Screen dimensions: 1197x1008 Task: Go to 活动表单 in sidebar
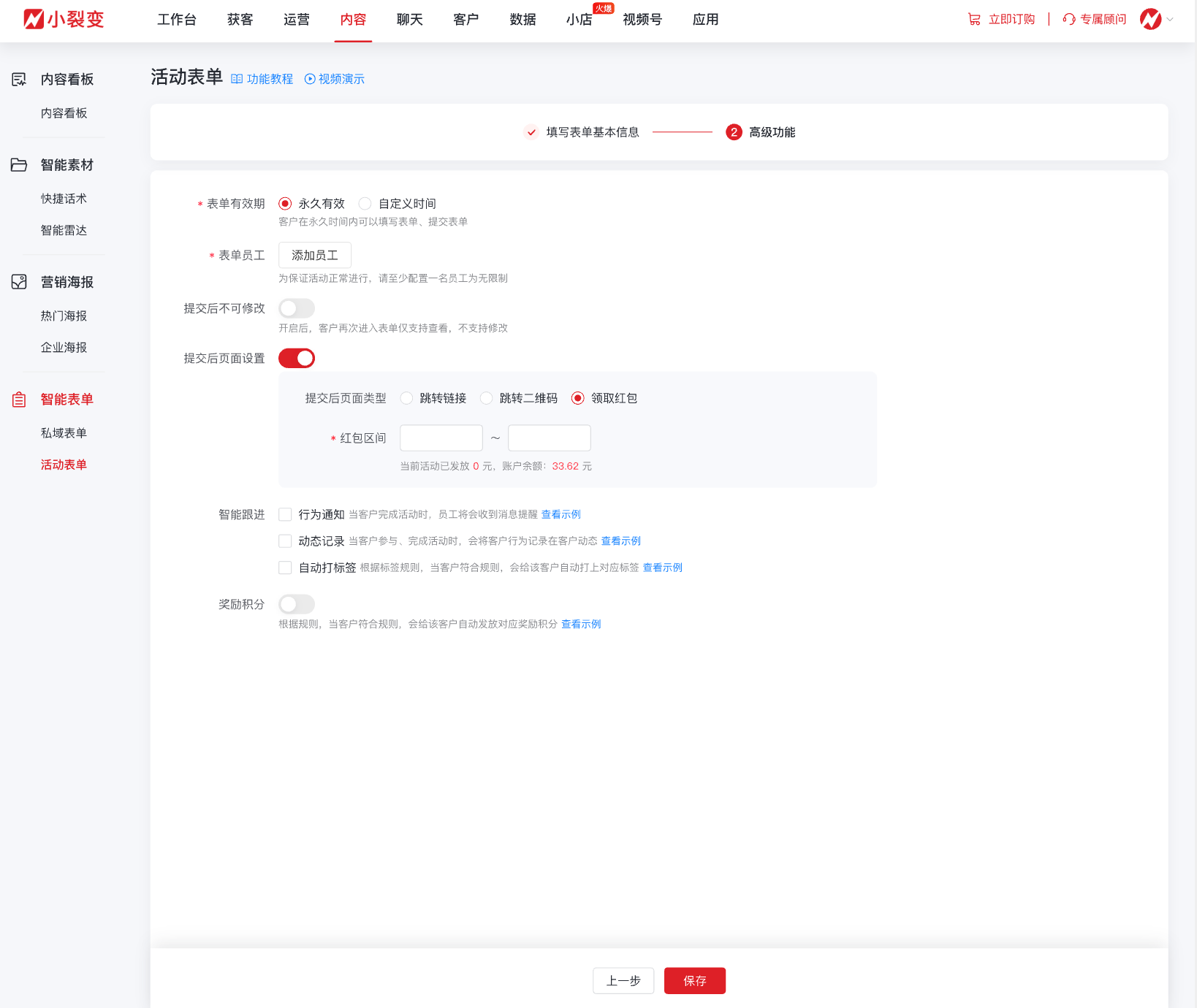click(64, 465)
